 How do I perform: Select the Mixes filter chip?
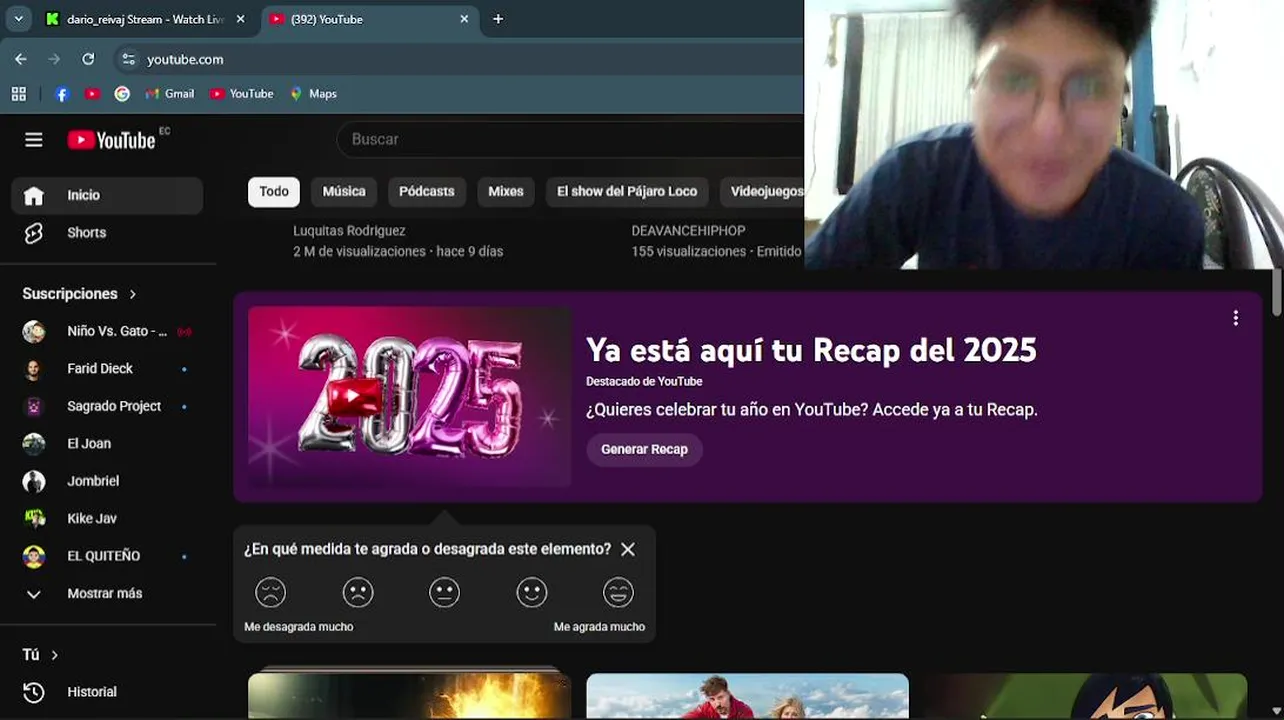(506, 192)
